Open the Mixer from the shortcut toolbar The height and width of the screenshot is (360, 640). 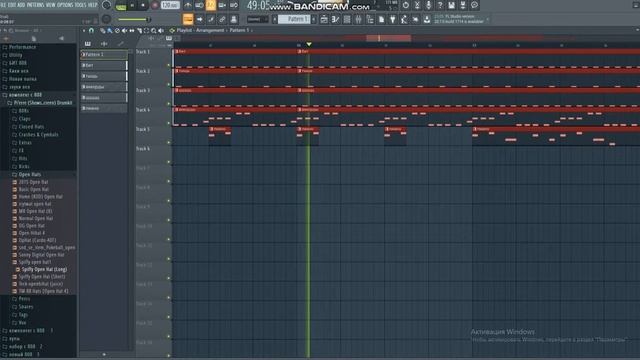[358, 19]
